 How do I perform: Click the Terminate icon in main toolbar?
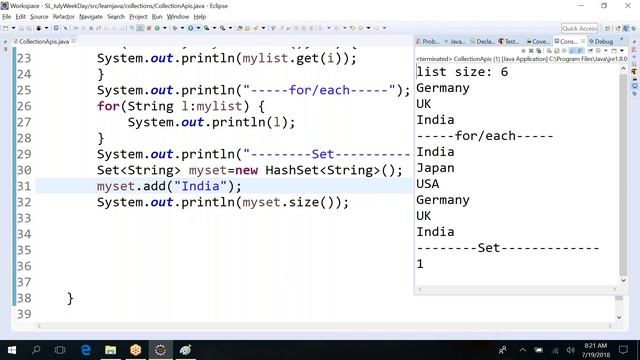coord(91,28)
